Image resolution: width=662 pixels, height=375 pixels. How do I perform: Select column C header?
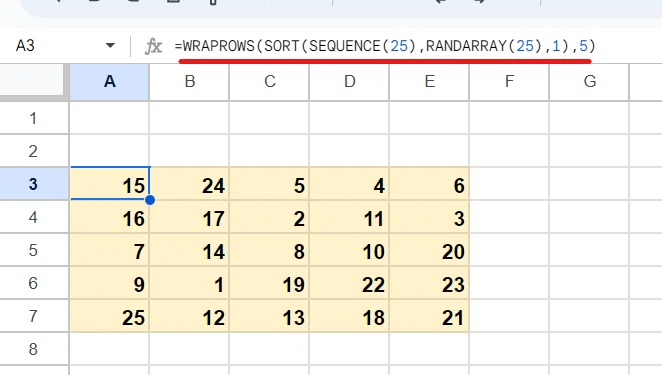pyautogui.click(x=269, y=82)
